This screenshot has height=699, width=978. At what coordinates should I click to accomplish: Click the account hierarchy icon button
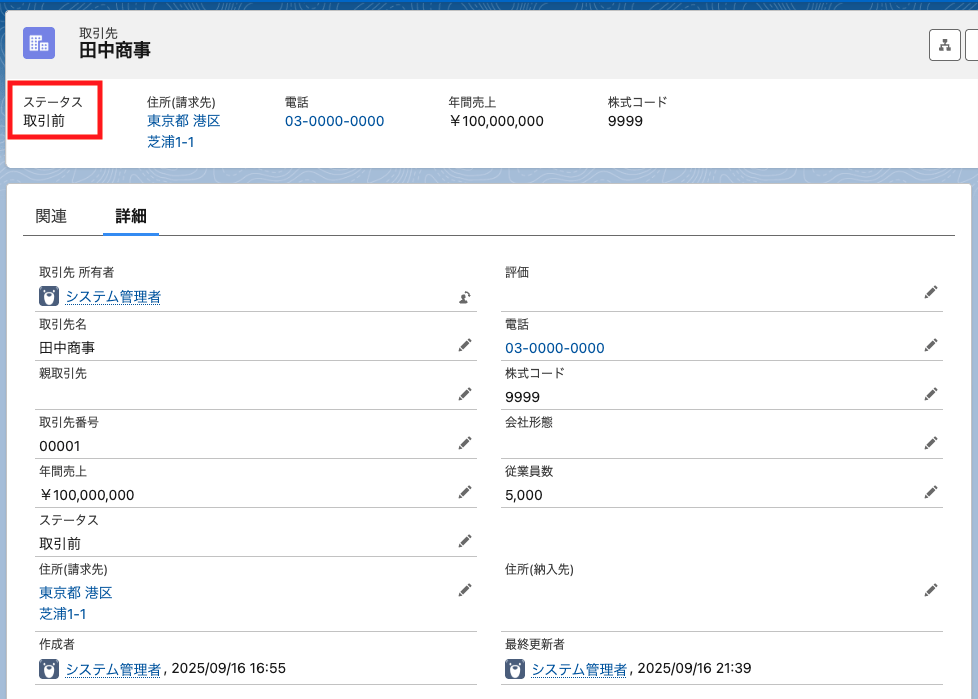pyautogui.click(x=944, y=45)
